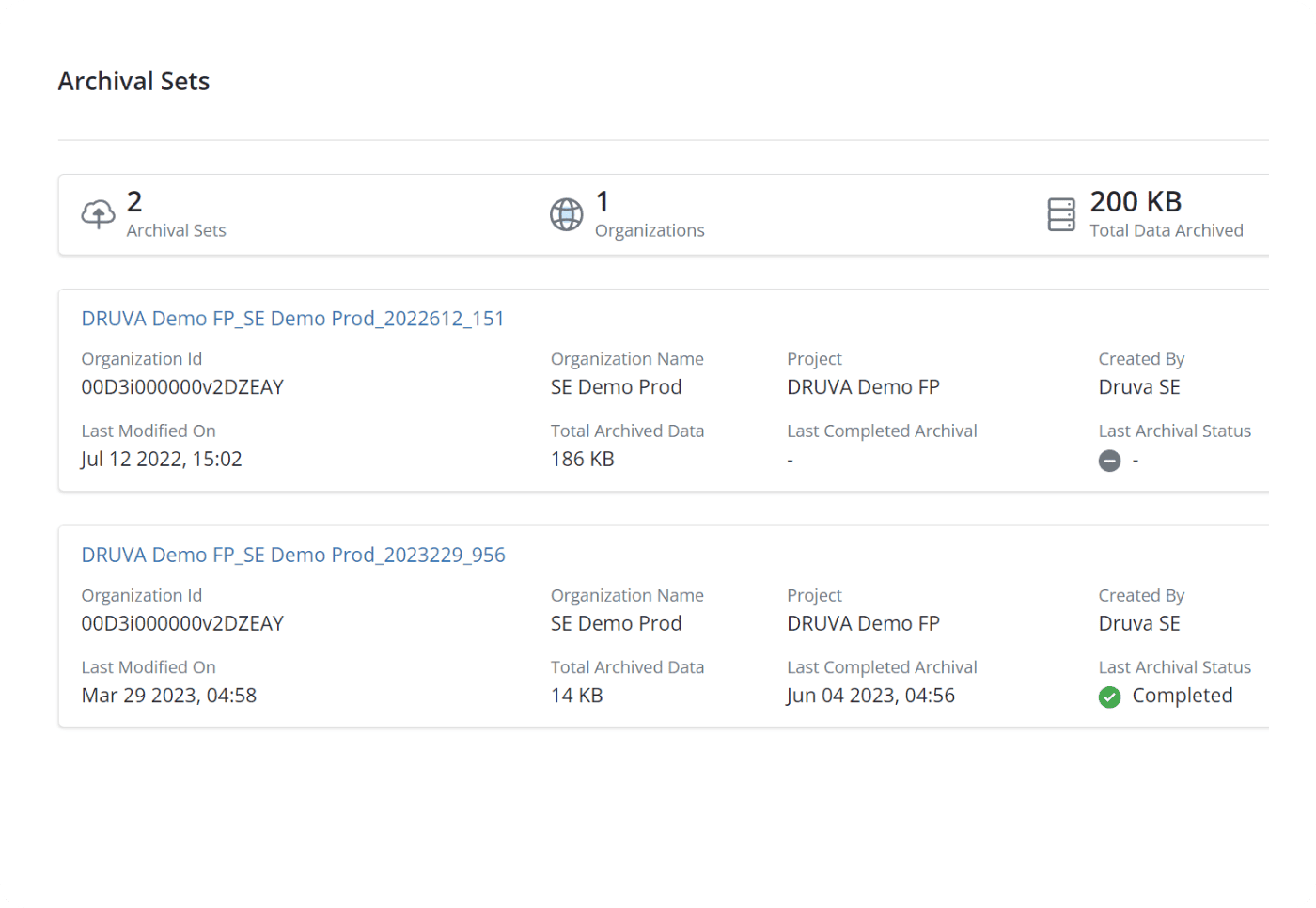Click Mar 29 2023, 04:58 modified date
This screenshot has height=908, width=1316.
point(169,696)
